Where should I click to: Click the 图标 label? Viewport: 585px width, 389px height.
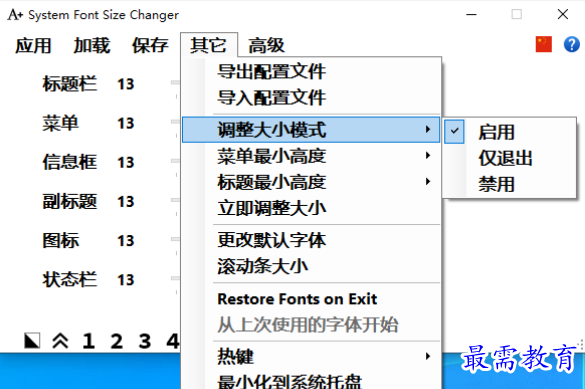[60, 240]
